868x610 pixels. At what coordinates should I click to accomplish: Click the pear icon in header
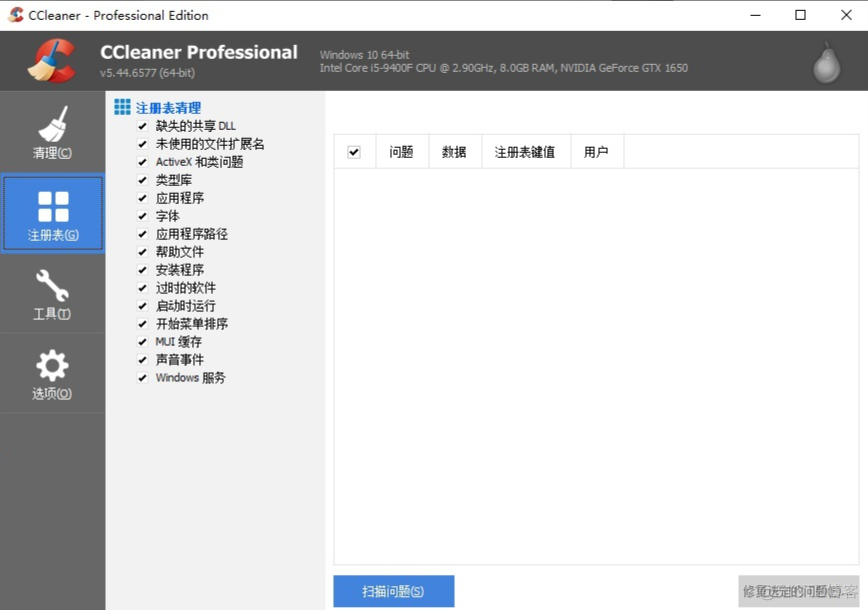pos(826,62)
